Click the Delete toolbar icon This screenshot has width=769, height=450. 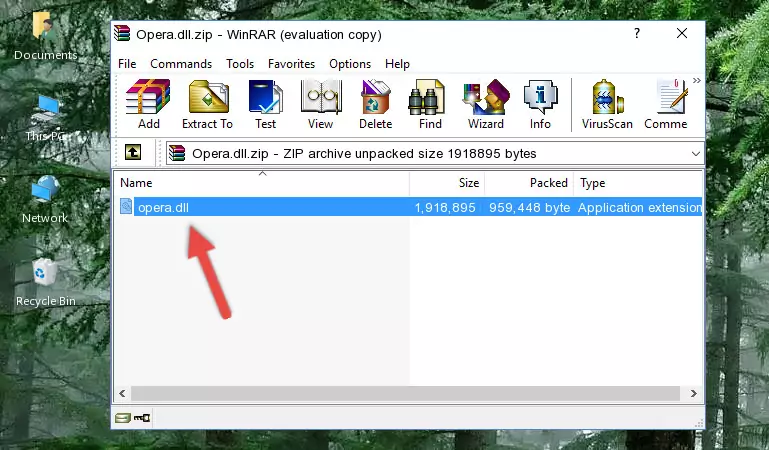(x=376, y=104)
